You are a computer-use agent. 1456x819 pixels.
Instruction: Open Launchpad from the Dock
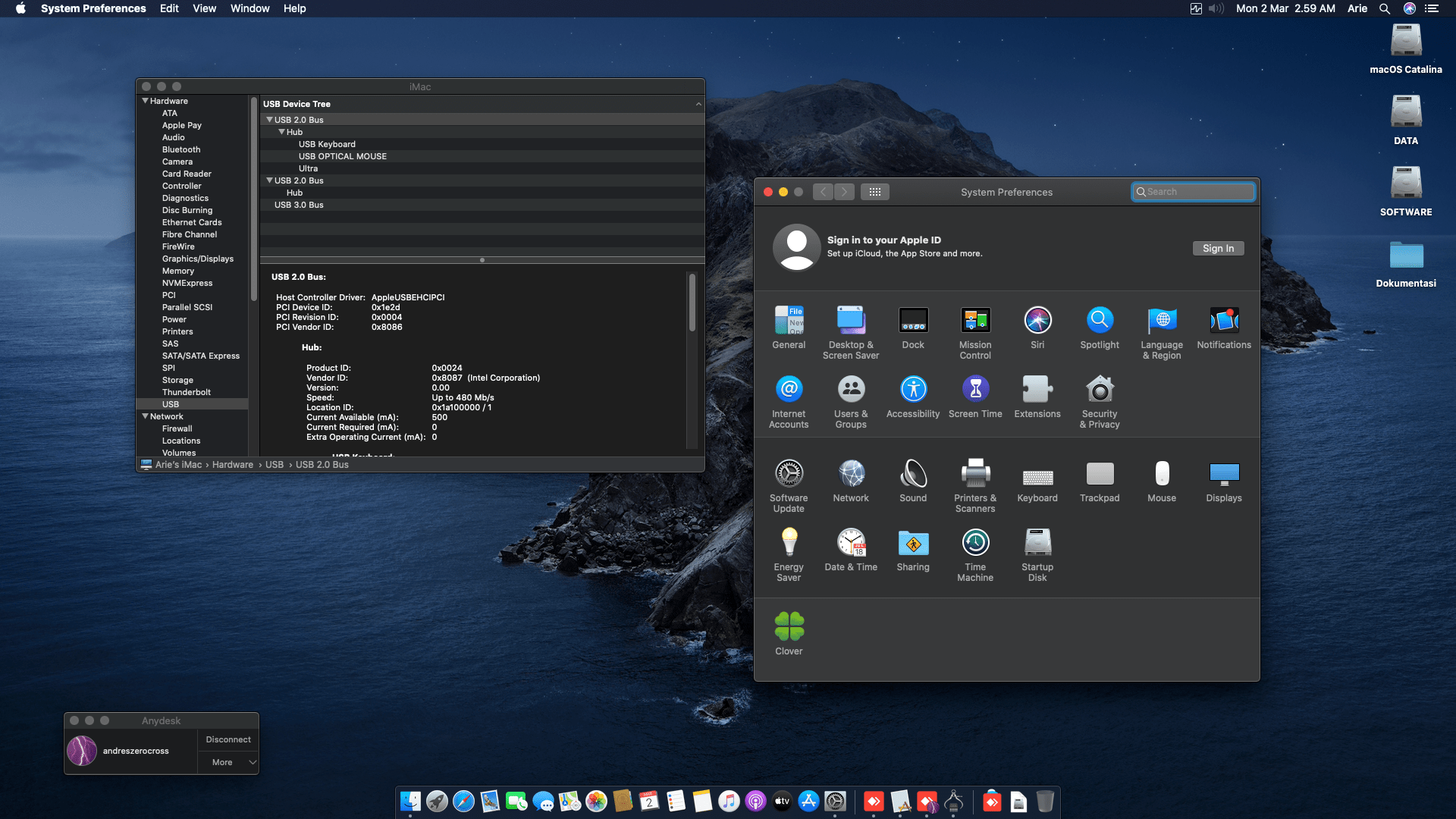point(438,801)
